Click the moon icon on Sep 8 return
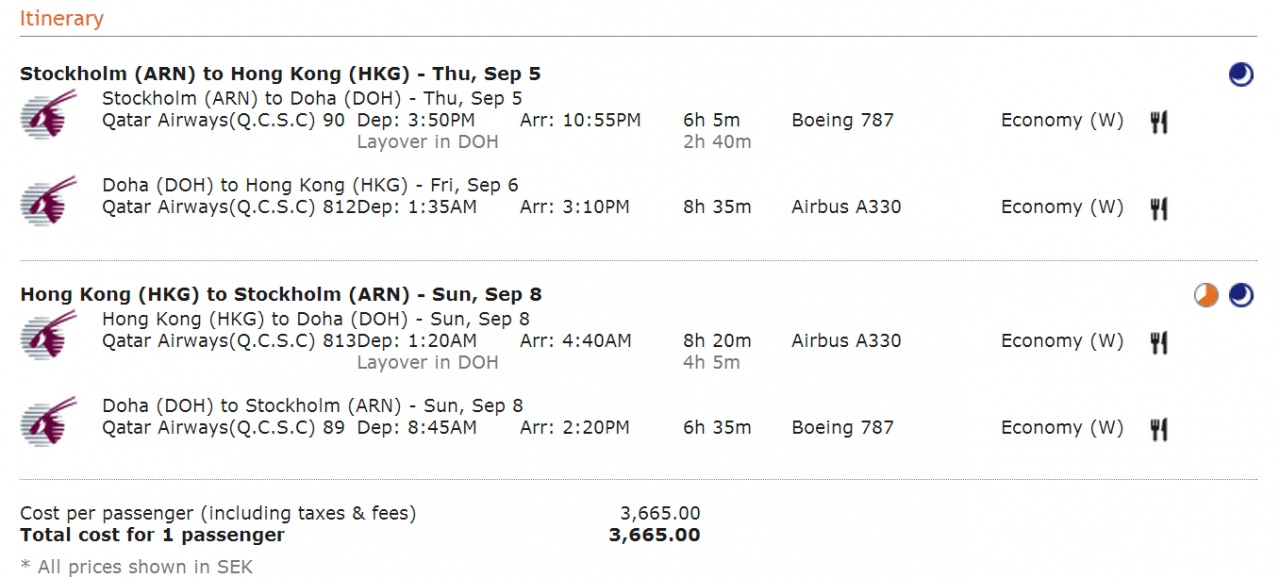 click(x=1241, y=295)
